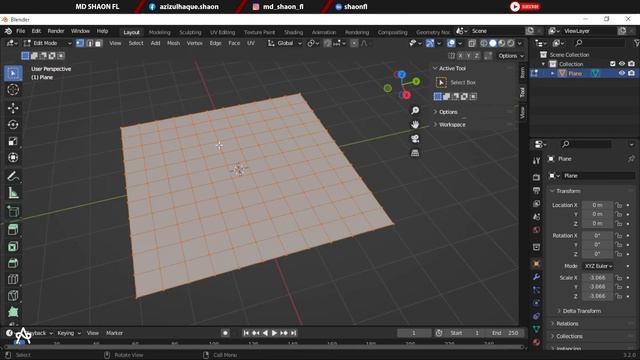Viewport: 640px width, 360px height.
Task: Open the Keying popover in timeline
Action: 69,333
